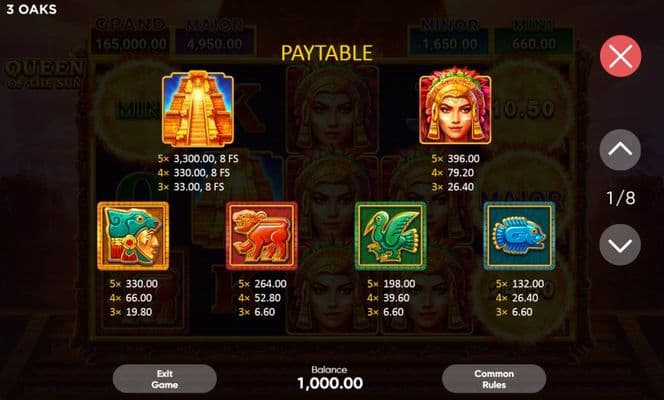664x400 pixels.
Task: Click the Balance 1,000.00 display
Action: tap(330, 378)
